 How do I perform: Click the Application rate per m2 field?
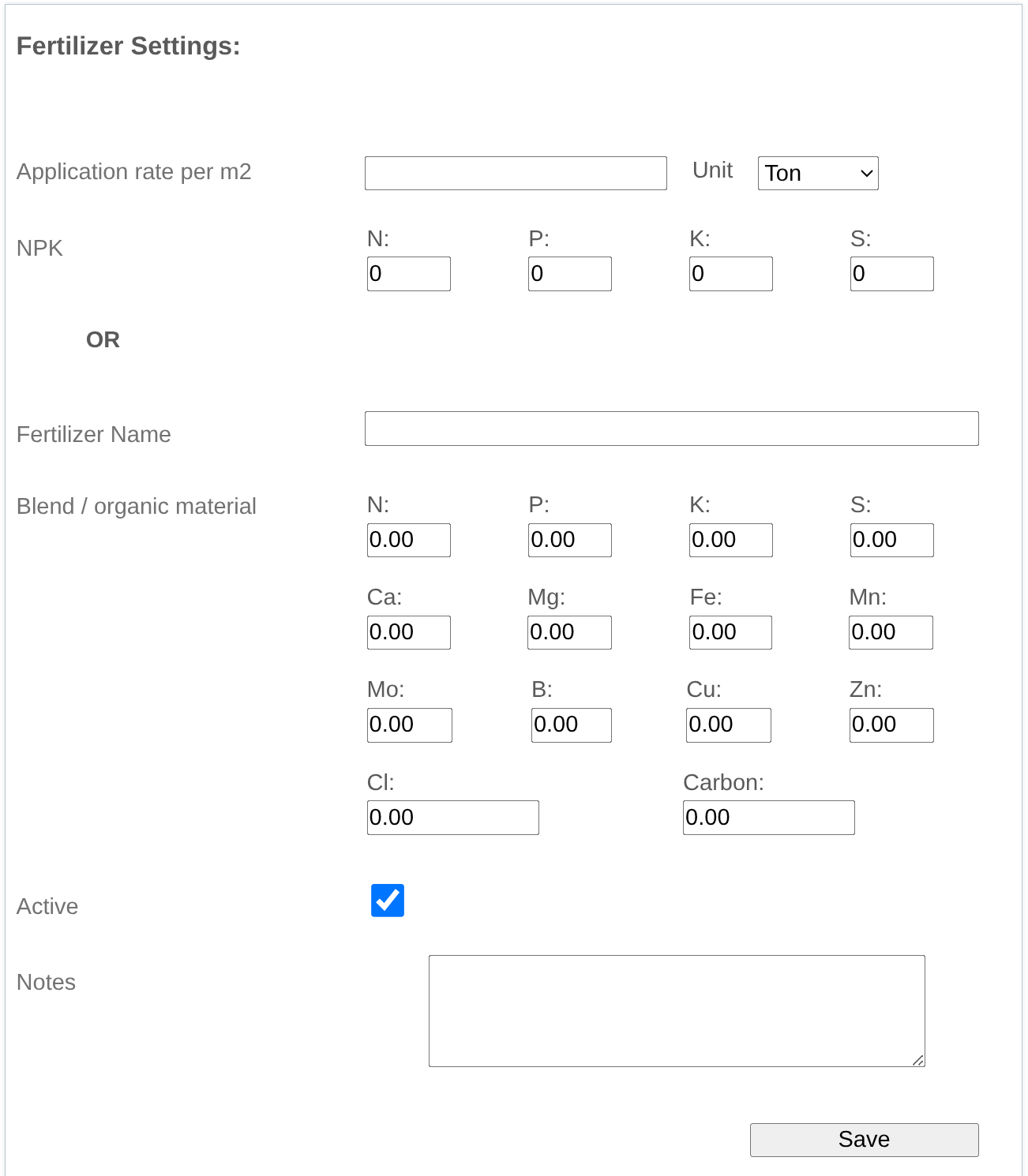(515, 173)
